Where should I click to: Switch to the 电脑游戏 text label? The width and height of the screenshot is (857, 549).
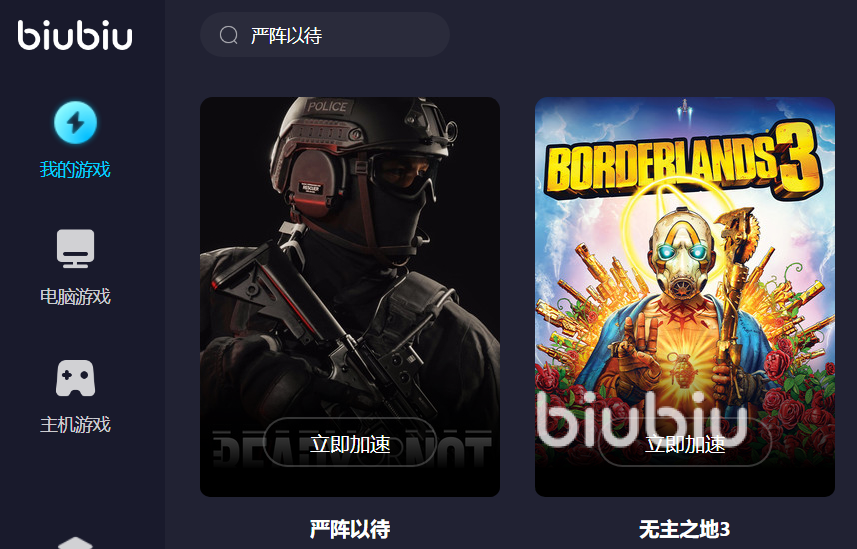click(x=75, y=296)
